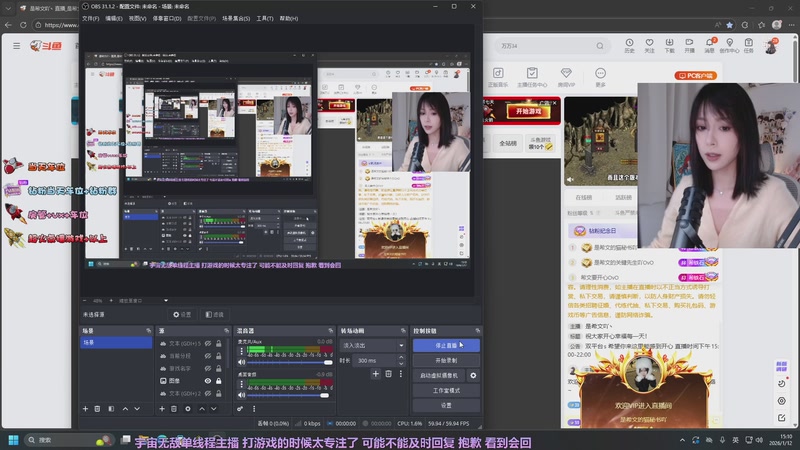800x450 pixels.
Task: Open 历史 history icon on Douyu
Action: point(629,45)
